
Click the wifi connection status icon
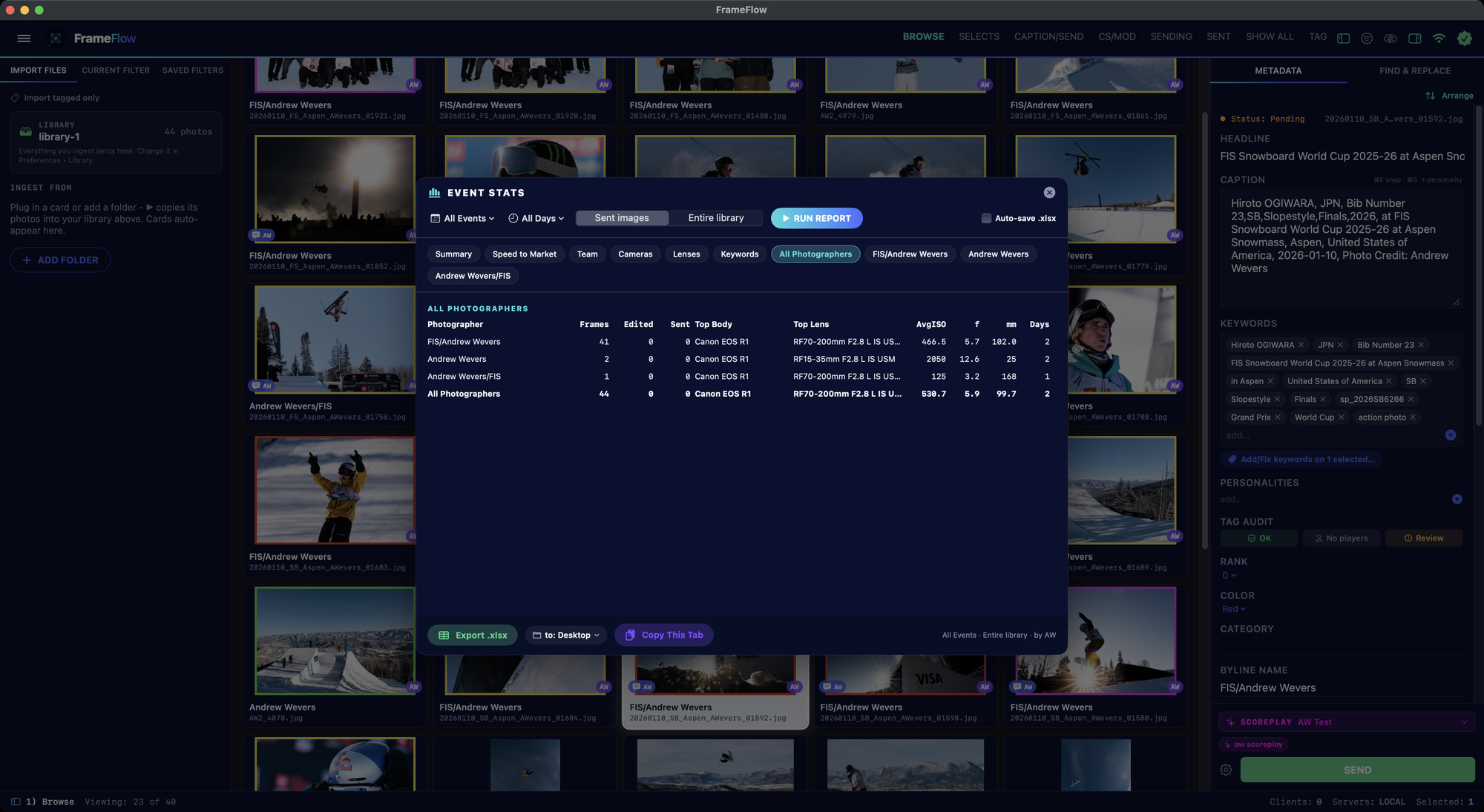coord(1439,39)
